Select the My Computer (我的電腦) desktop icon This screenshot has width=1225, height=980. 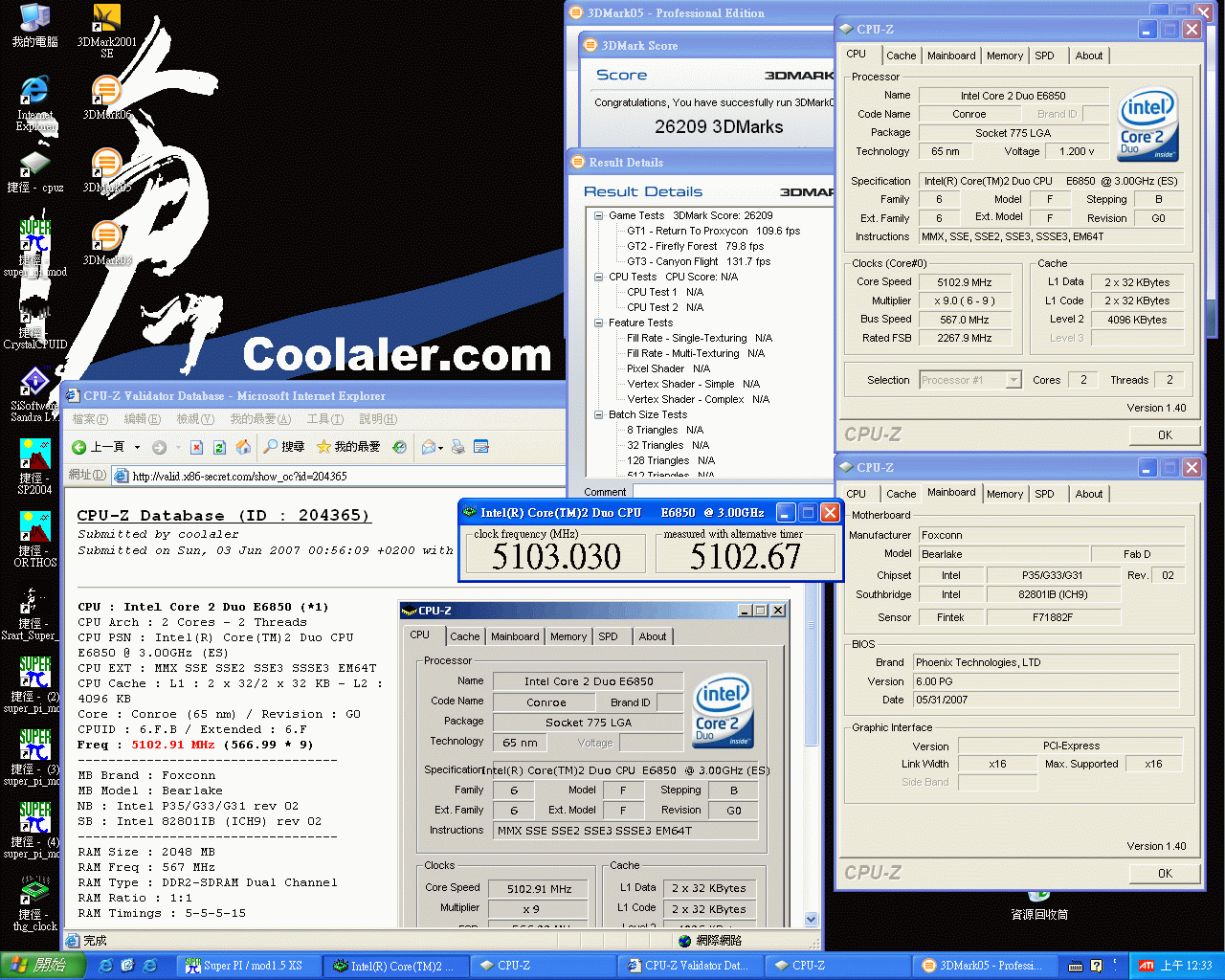(x=34, y=26)
